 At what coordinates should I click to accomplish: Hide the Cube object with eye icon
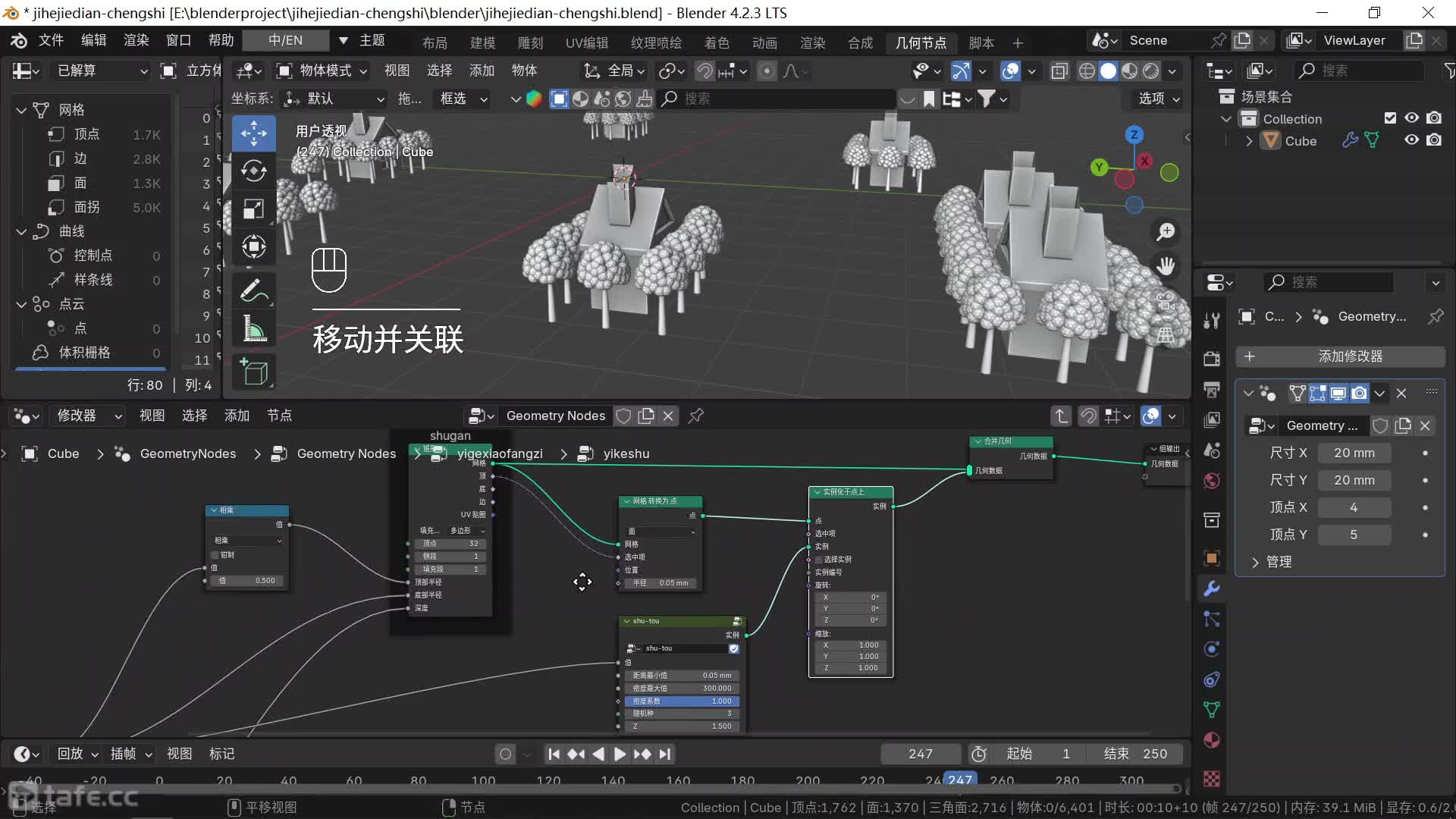[x=1411, y=140]
